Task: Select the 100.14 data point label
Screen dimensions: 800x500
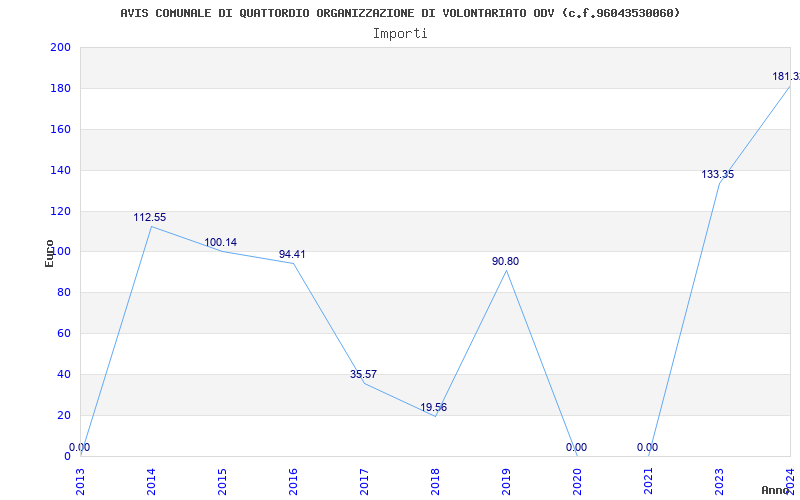Action: [x=221, y=242]
